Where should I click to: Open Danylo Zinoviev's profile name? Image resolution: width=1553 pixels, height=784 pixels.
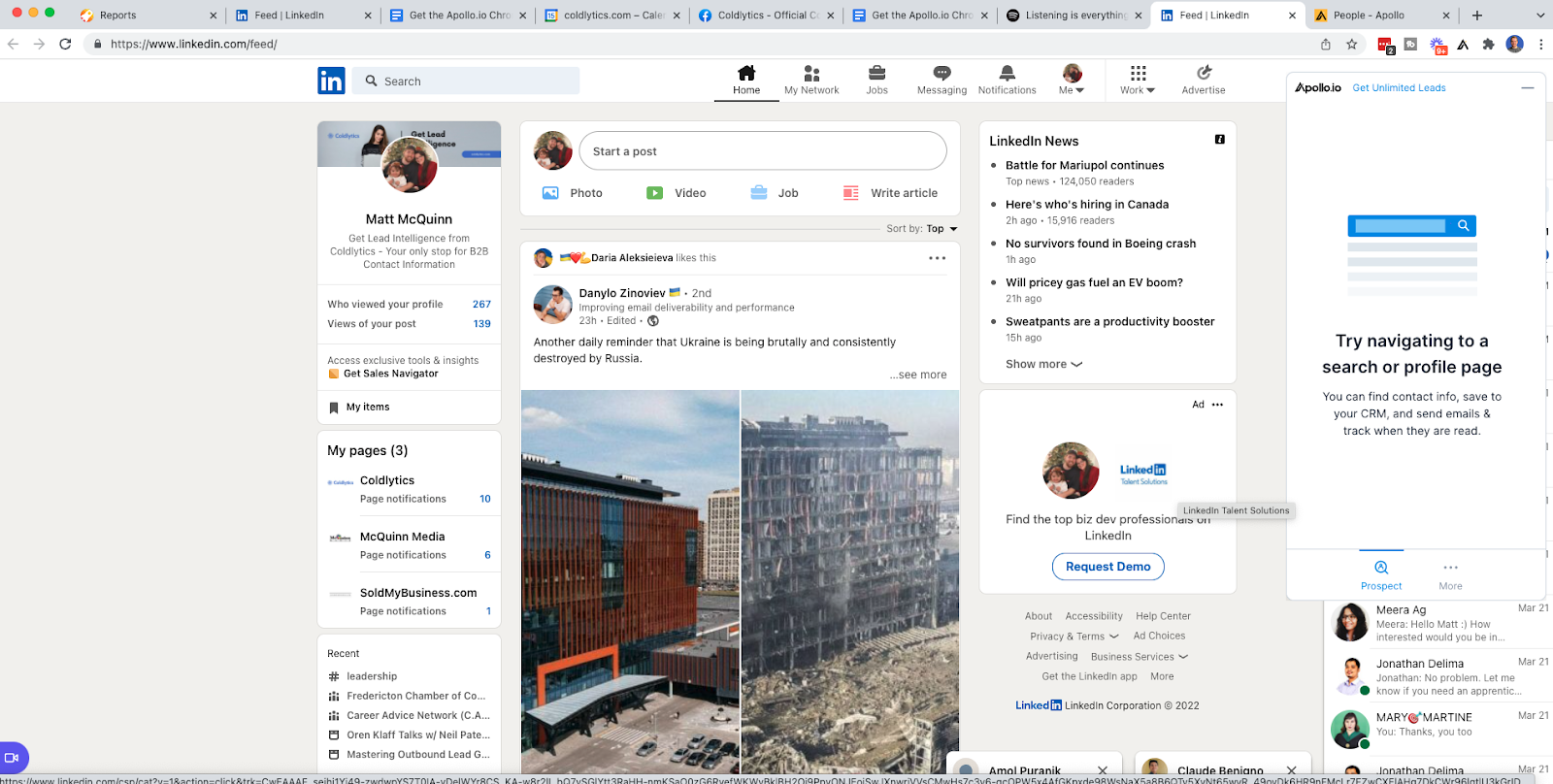click(622, 293)
